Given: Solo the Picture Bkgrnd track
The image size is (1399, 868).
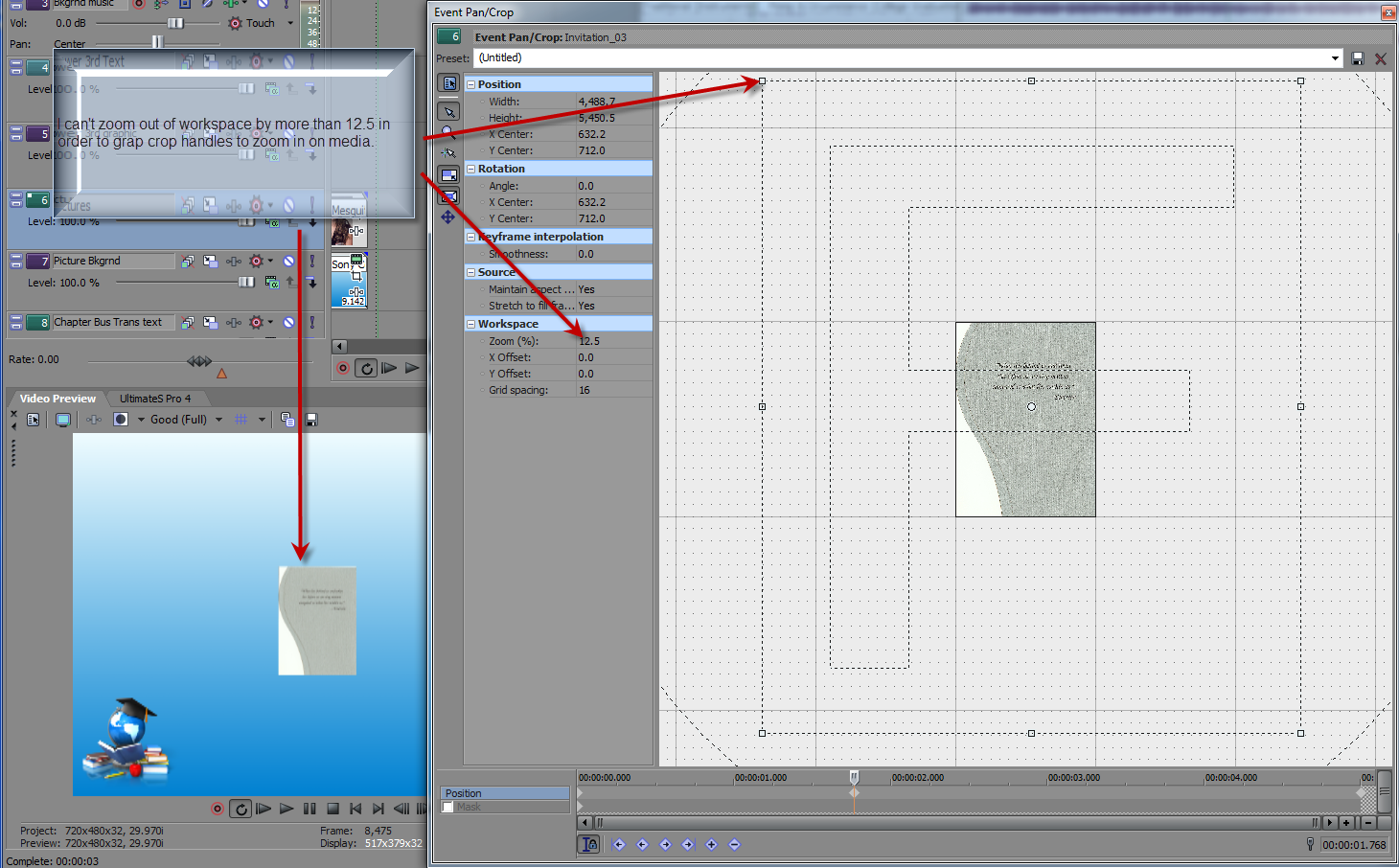Looking at the screenshot, I should coord(311,261).
